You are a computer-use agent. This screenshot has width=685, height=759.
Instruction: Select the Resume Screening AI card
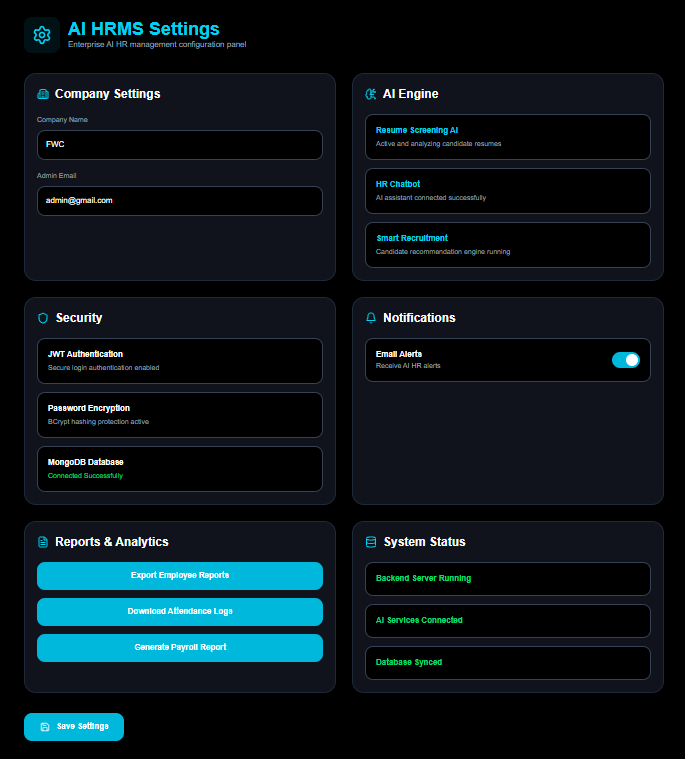(x=508, y=137)
